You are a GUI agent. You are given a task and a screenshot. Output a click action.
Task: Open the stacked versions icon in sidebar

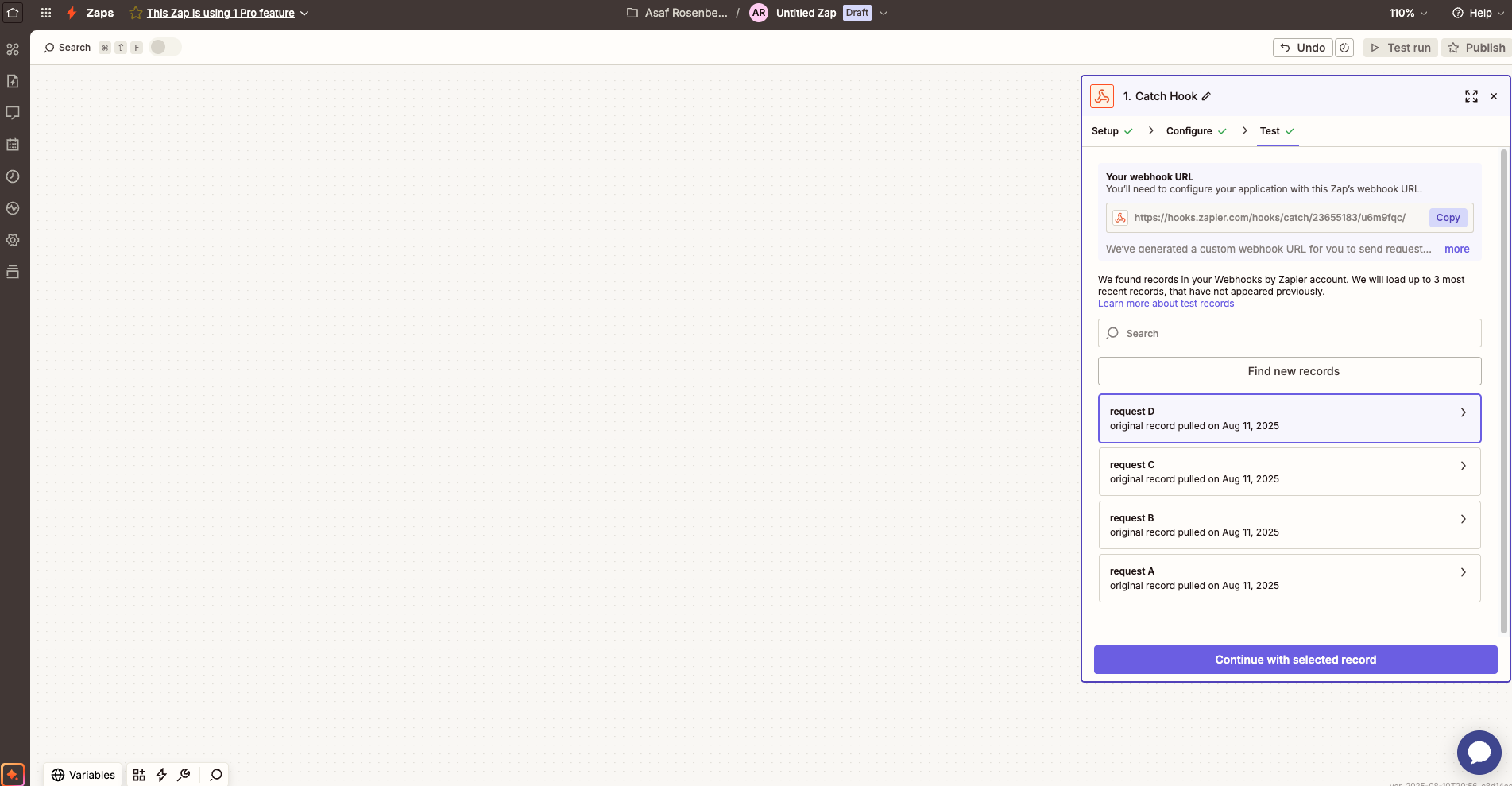(13, 272)
